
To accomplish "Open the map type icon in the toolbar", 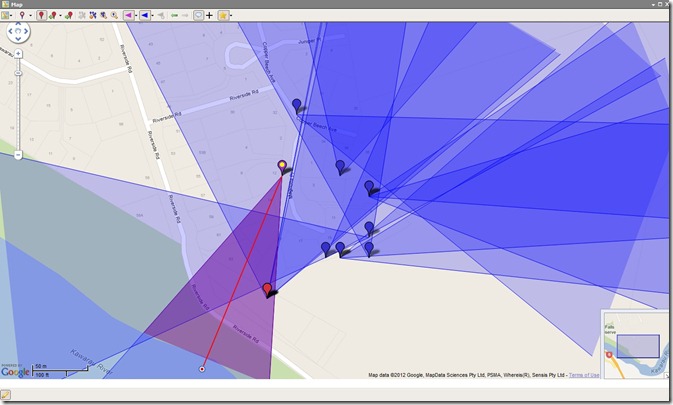I will pyautogui.click(x=5, y=15).
